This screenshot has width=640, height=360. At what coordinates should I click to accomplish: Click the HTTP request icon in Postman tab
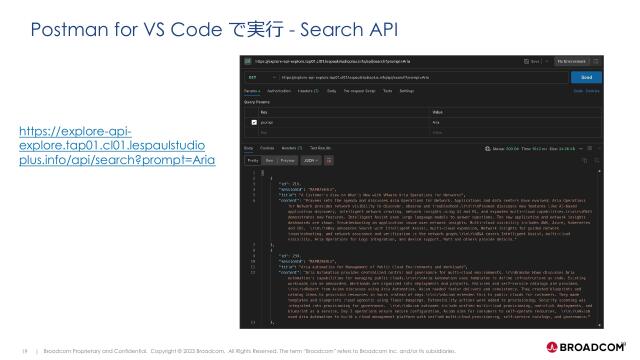coord(248,61)
